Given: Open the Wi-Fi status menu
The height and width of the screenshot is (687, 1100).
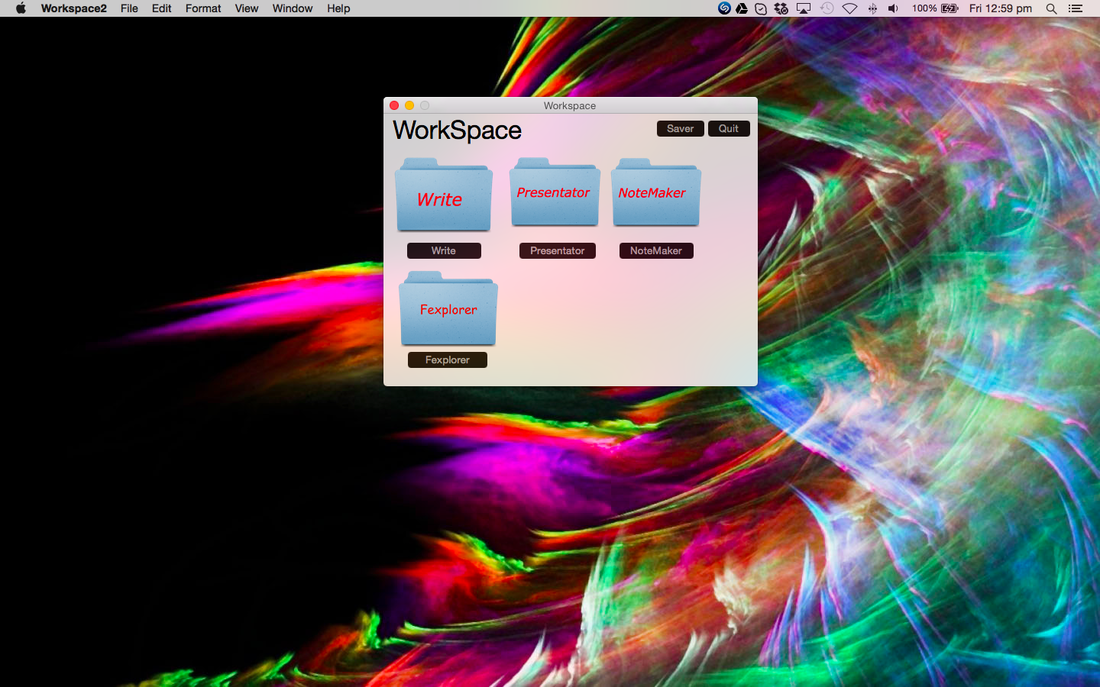Looking at the screenshot, I should (850, 8).
